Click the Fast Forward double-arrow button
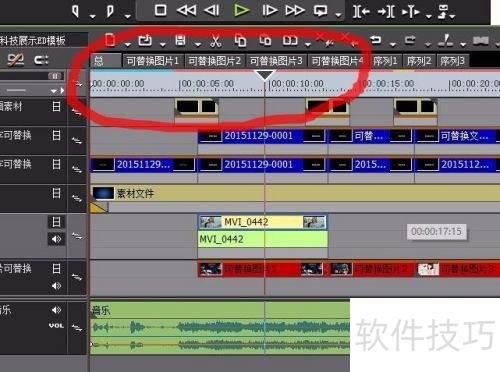Screen dimensions: 500x372 pos(295,10)
